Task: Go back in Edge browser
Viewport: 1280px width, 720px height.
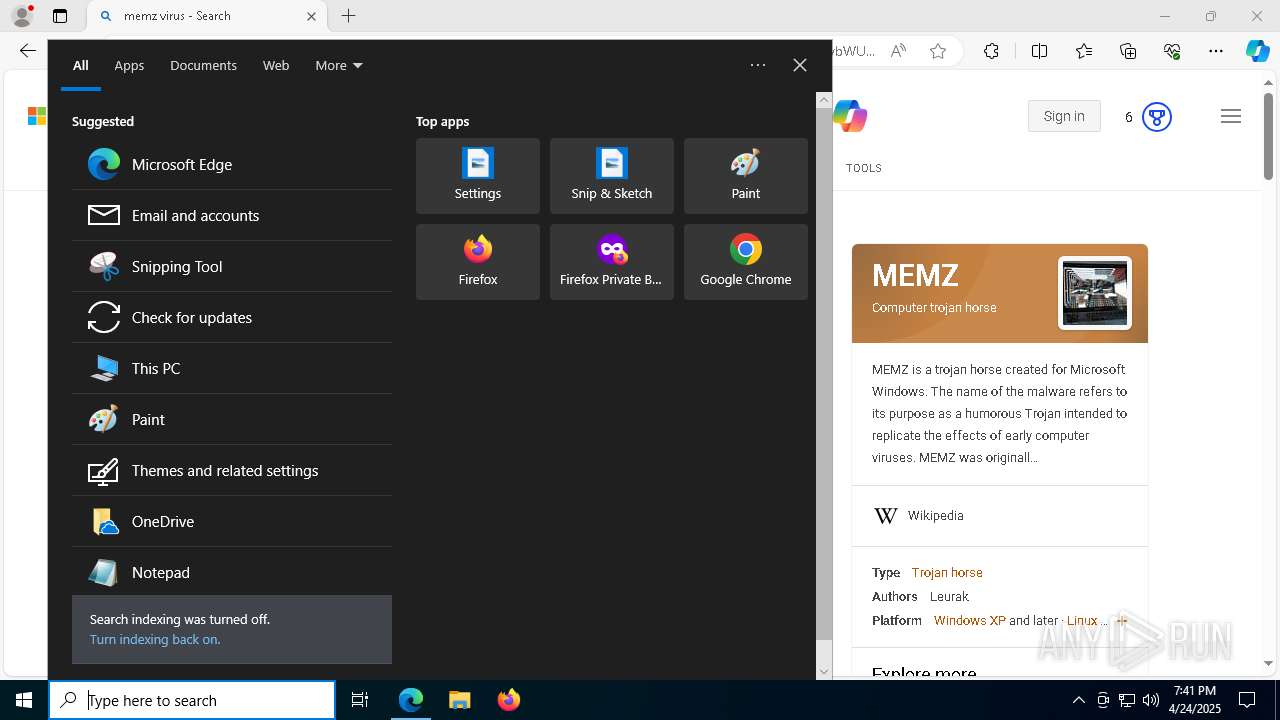Action: 28,51
